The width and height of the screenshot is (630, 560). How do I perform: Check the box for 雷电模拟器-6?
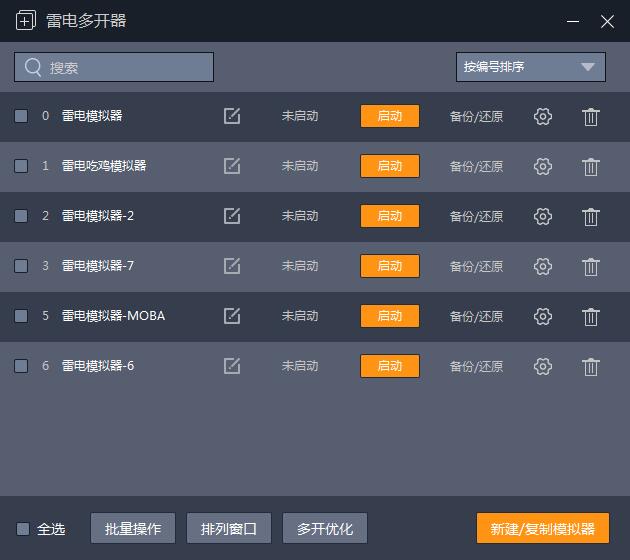(x=21, y=366)
